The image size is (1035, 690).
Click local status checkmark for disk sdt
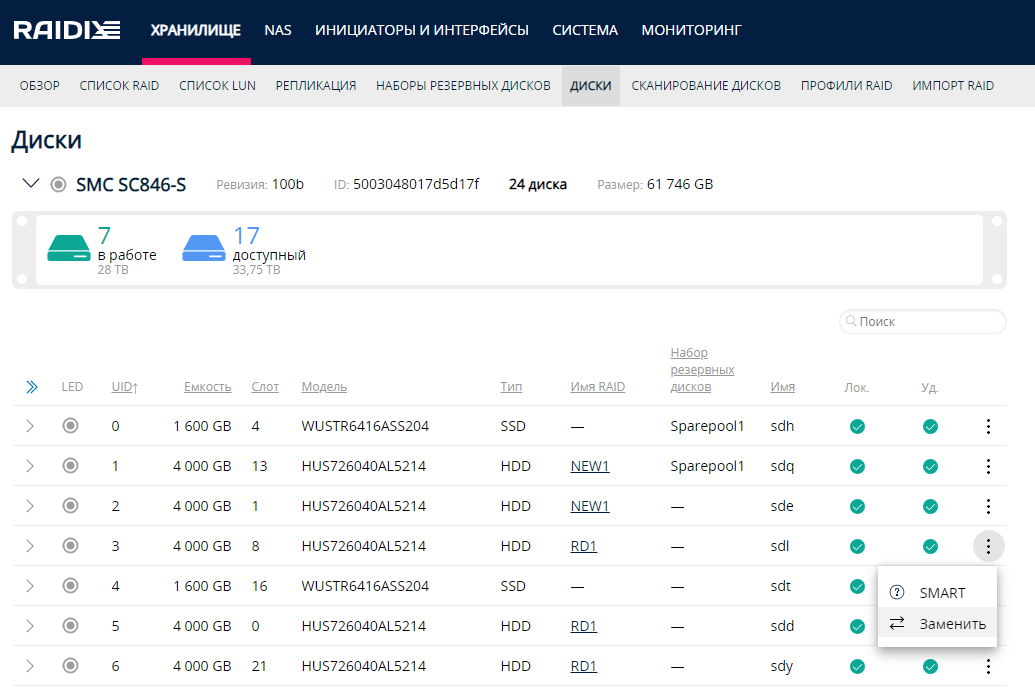857,586
